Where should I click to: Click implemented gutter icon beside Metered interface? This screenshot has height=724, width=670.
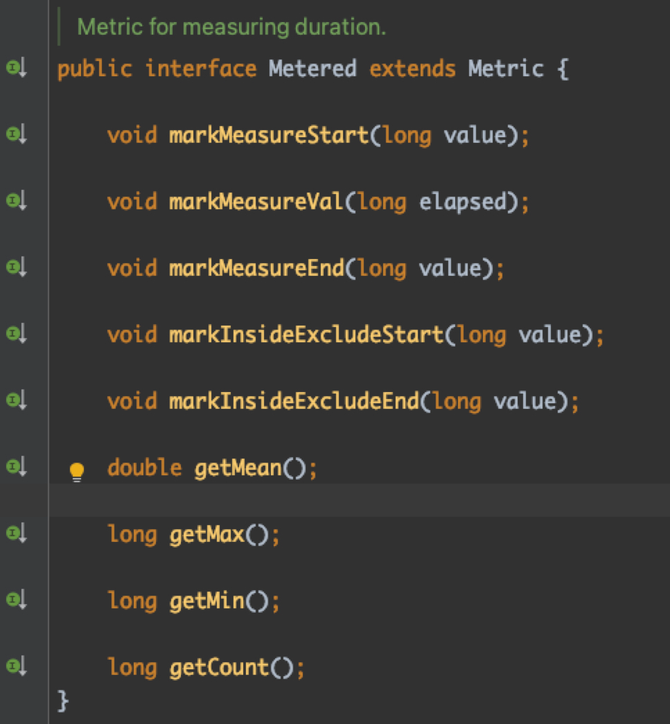point(16,69)
